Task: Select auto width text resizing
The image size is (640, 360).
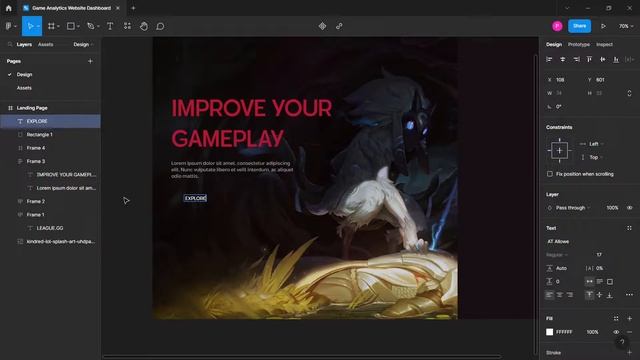Action: pyautogui.click(x=589, y=282)
